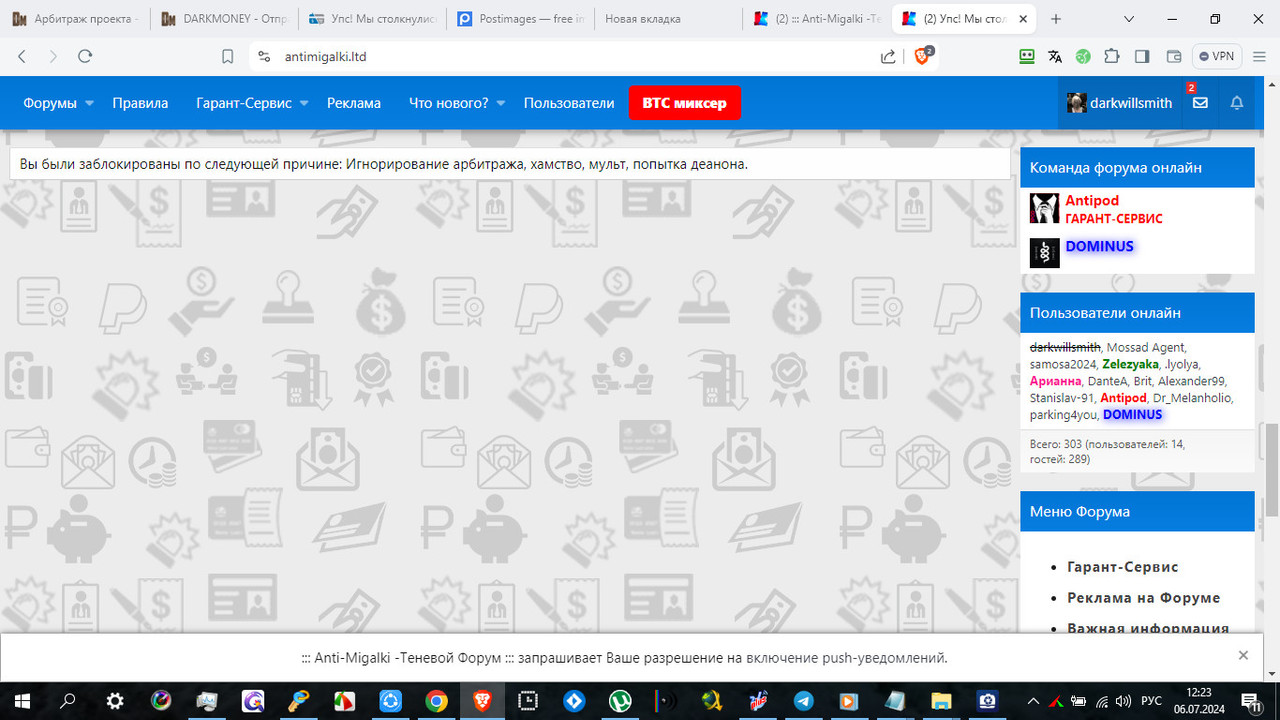Open a new tab with plus button

[x=1056, y=19]
